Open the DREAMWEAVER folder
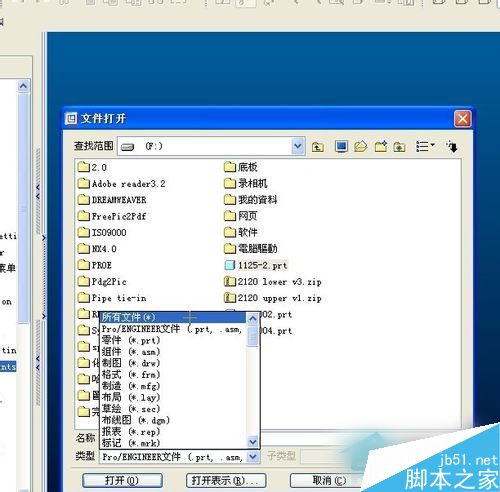Image resolution: width=500 pixels, height=492 pixels. click(x=112, y=200)
